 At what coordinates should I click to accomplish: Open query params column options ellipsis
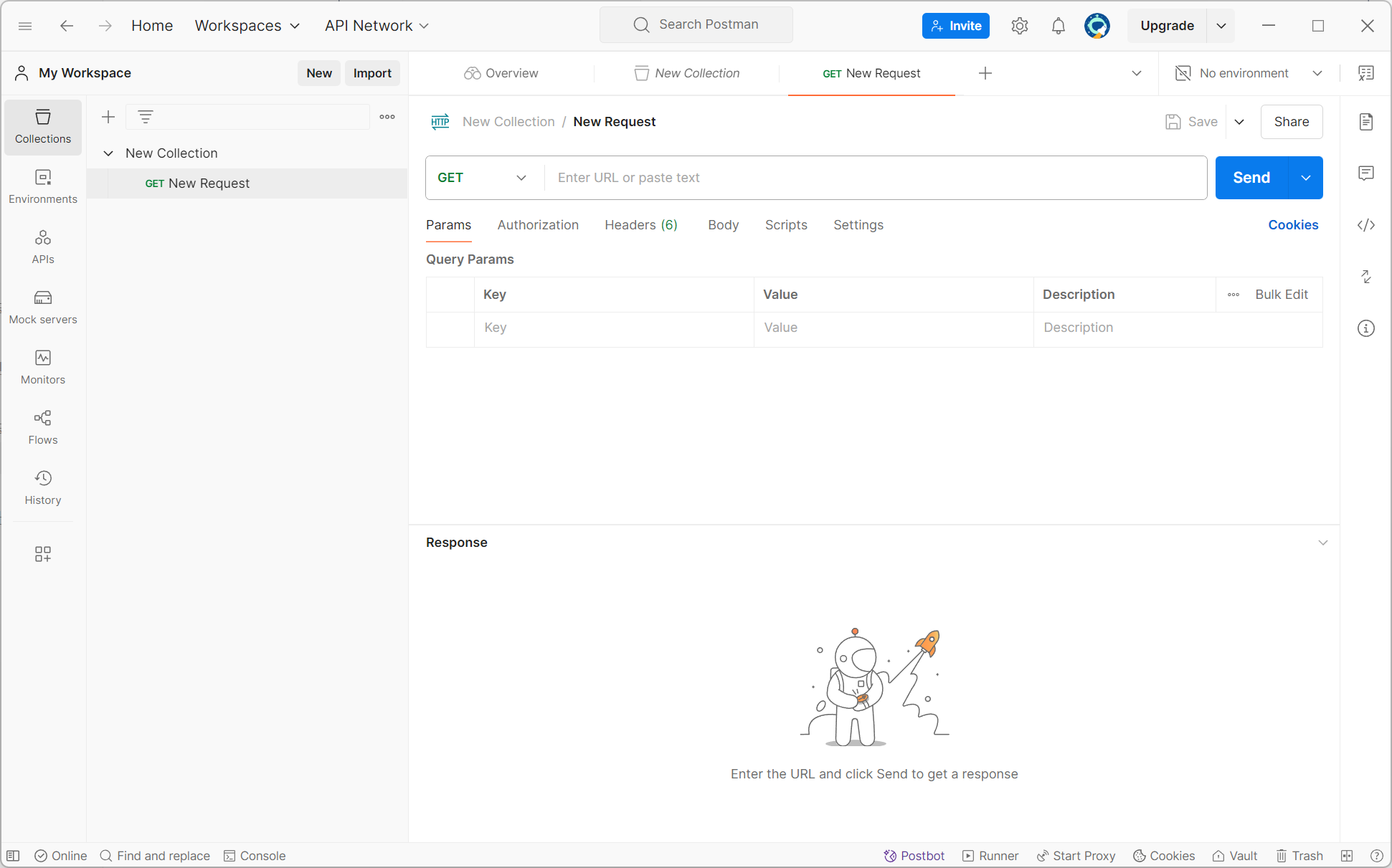(x=1234, y=295)
